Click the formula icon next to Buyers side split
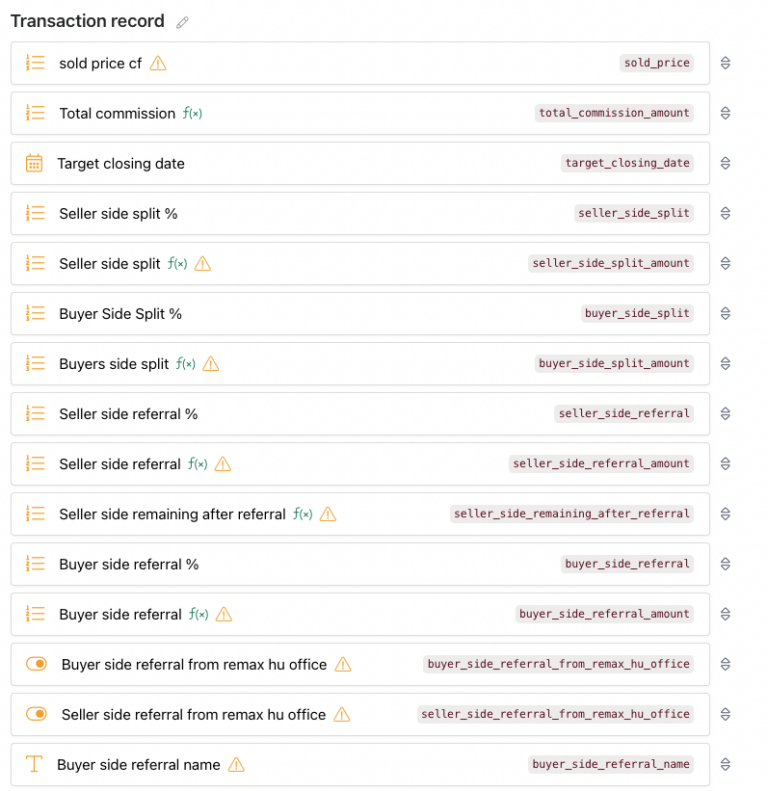This screenshot has width=768, height=791. 186,364
